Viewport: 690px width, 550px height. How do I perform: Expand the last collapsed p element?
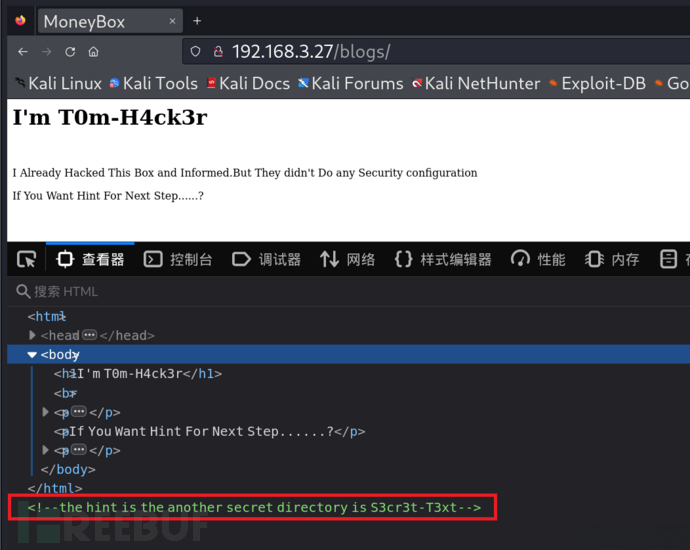point(45,450)
